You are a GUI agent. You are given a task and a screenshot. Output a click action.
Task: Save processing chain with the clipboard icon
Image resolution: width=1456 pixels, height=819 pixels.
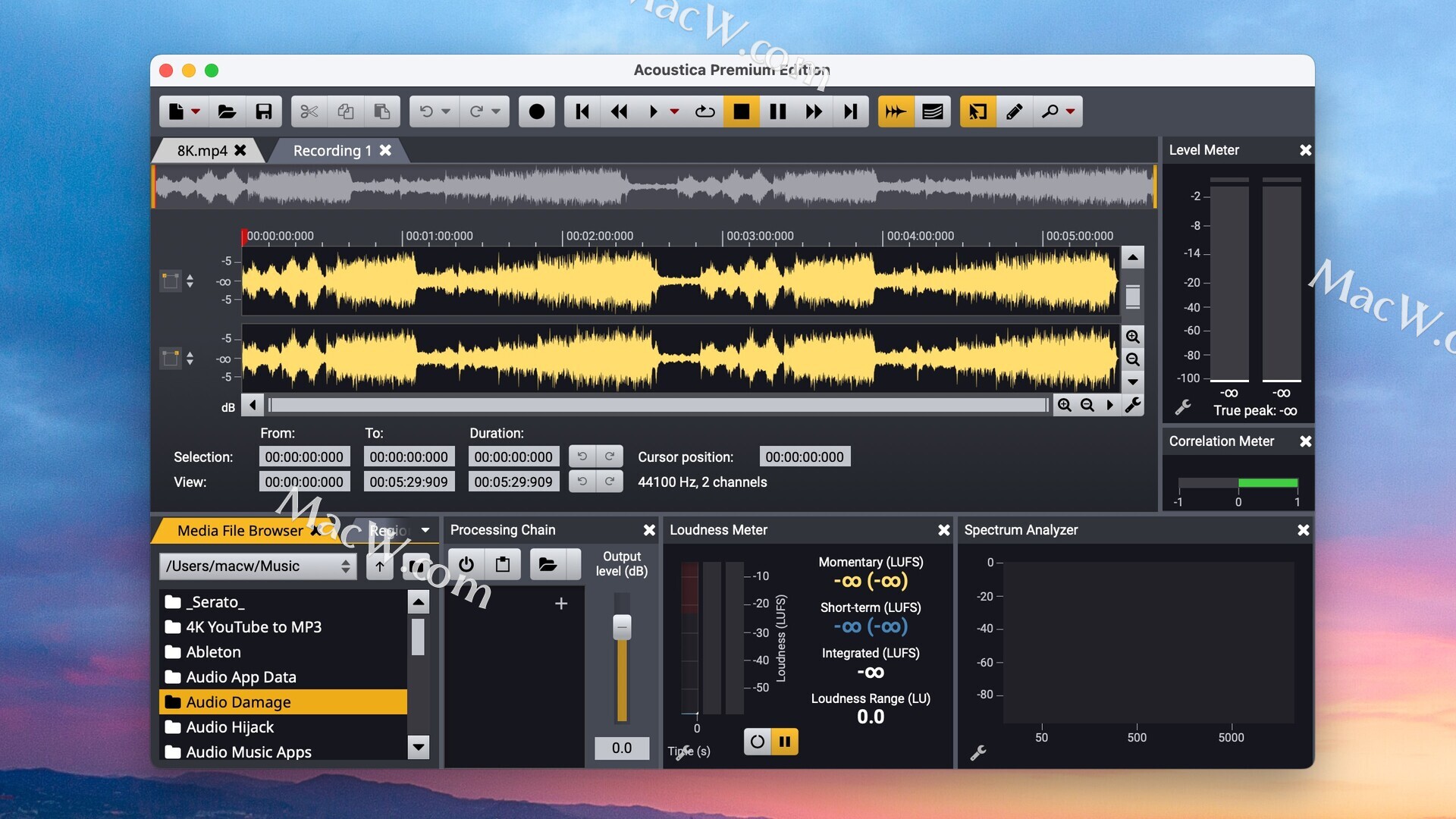coord(503,564)
